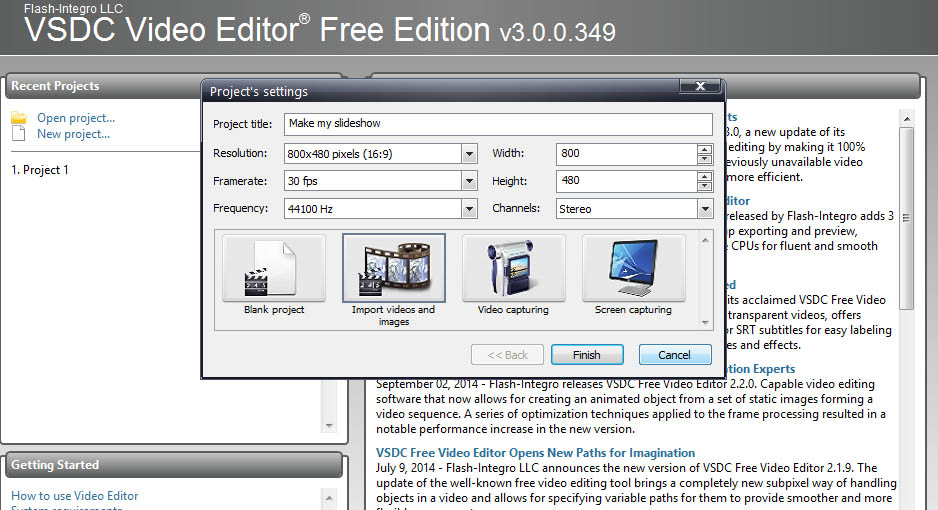Click the Cancel button
The height and width of the screenshot is (510, 938).
675,355
